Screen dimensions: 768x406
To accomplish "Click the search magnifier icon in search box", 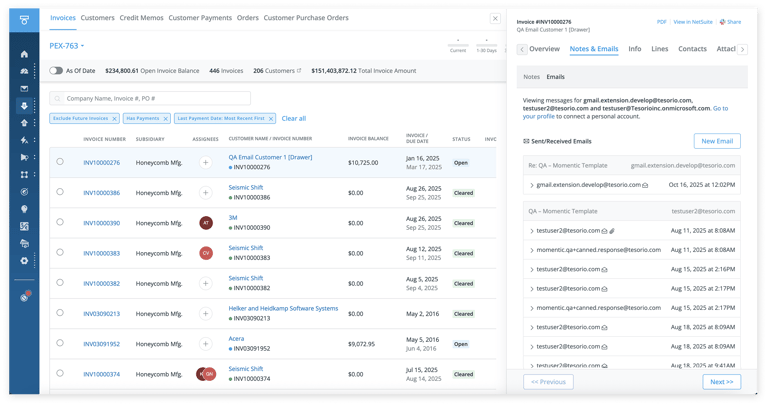I will [57, 98].
